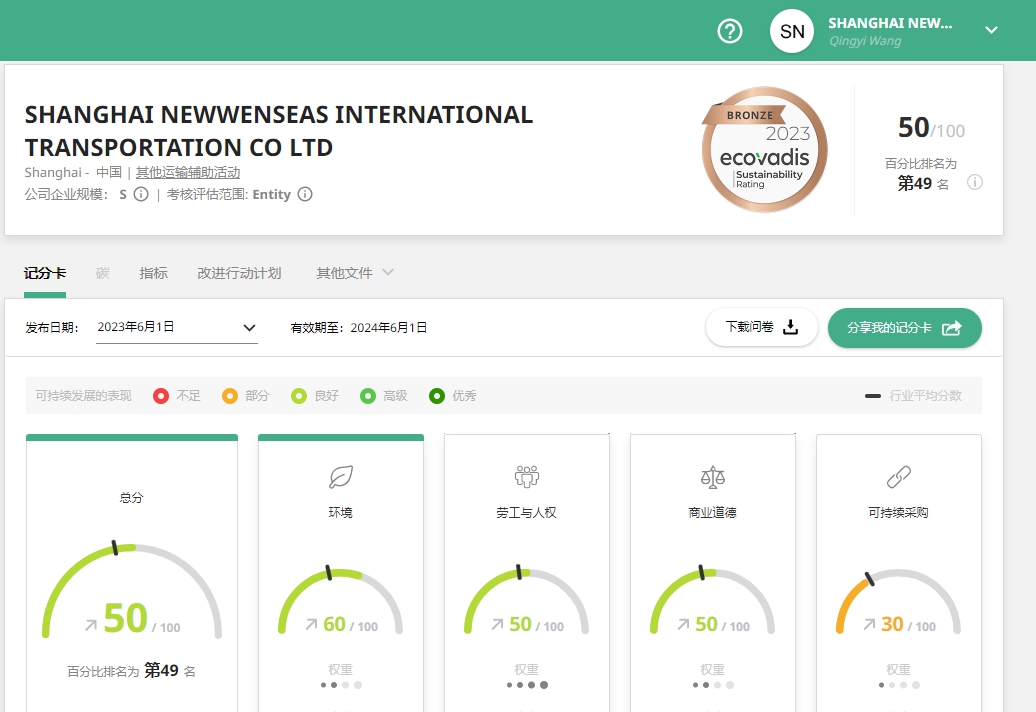Click the 50/100 score in the header
The width and height of the screenshot is (1036, 712).
coord(931,127)
